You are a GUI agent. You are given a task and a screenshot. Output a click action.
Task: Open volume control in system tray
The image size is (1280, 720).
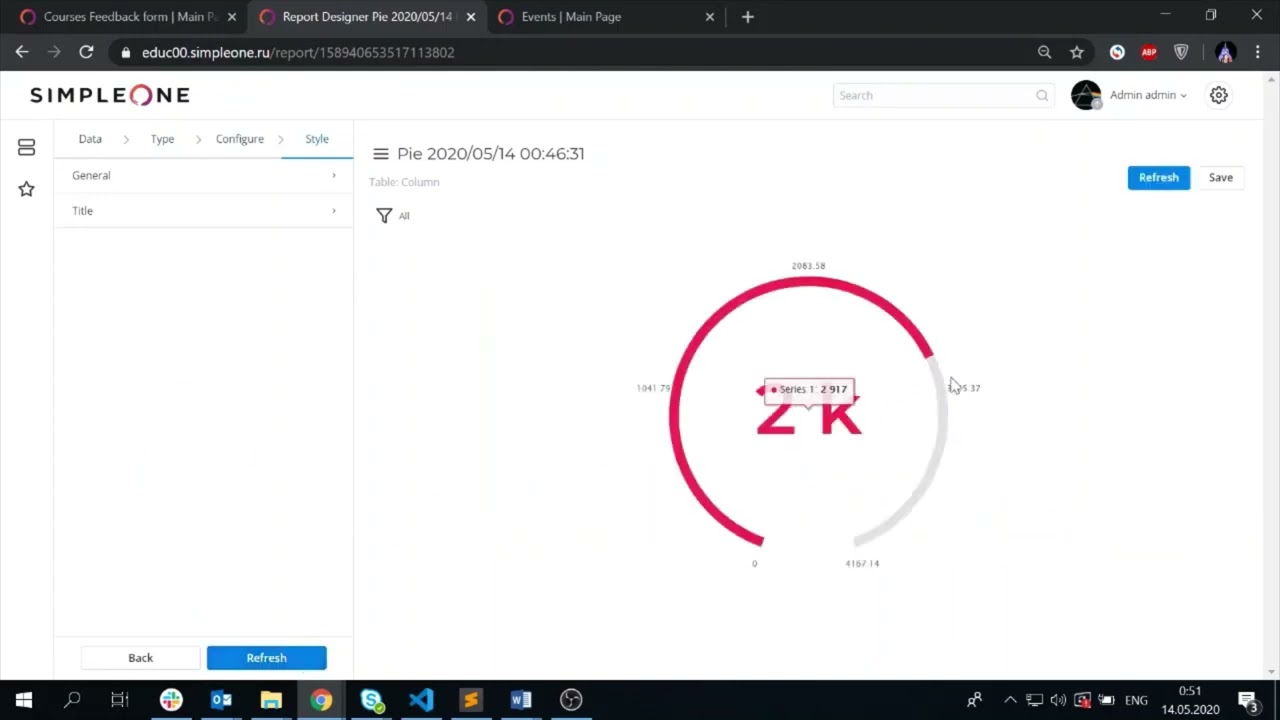1058,700
